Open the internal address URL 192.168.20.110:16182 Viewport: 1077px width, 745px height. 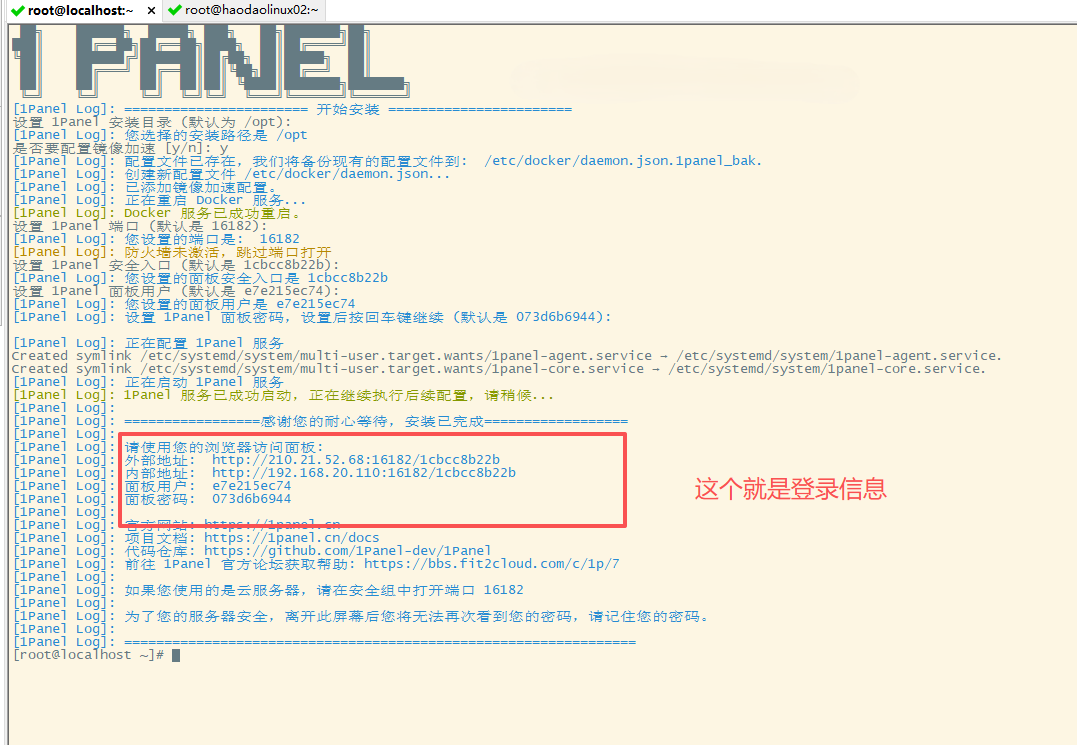pos(363,472)
